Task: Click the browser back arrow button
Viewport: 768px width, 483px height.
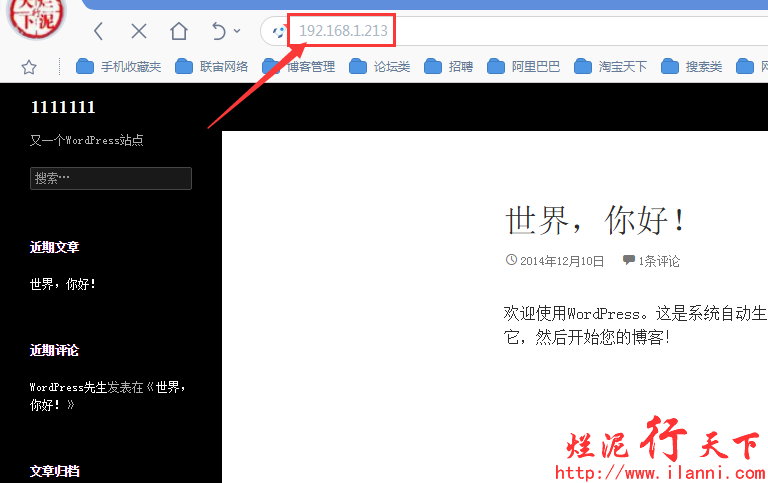Action: point(98,31)
